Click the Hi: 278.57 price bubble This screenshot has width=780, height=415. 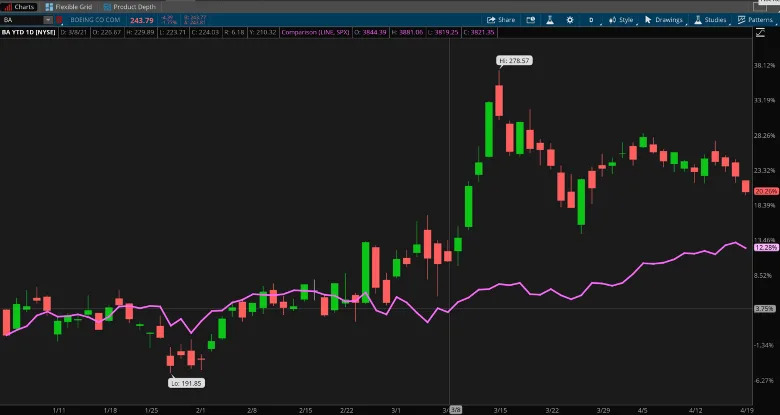(514, 61)
